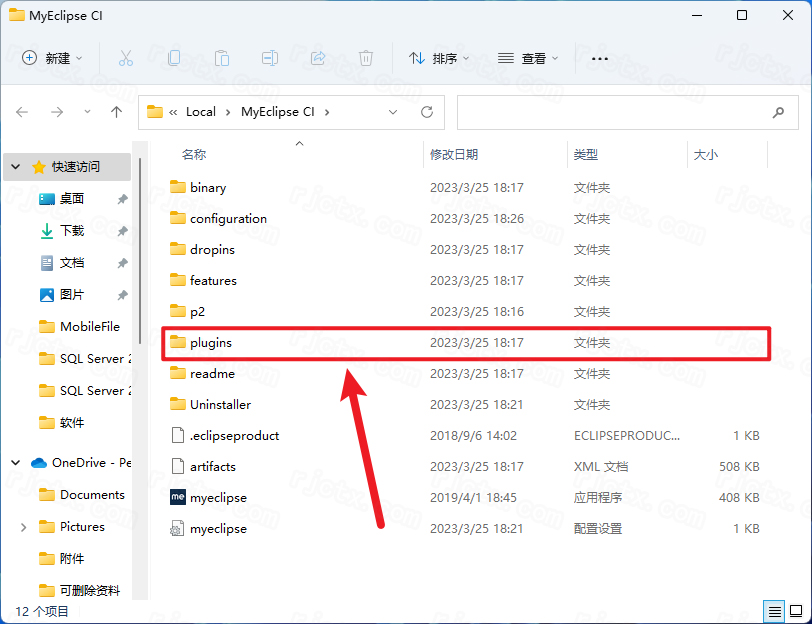This screenshot has height=624, width=812.
Task: Click the Copy icon in toolbar
Action: (x=174, y=58)
